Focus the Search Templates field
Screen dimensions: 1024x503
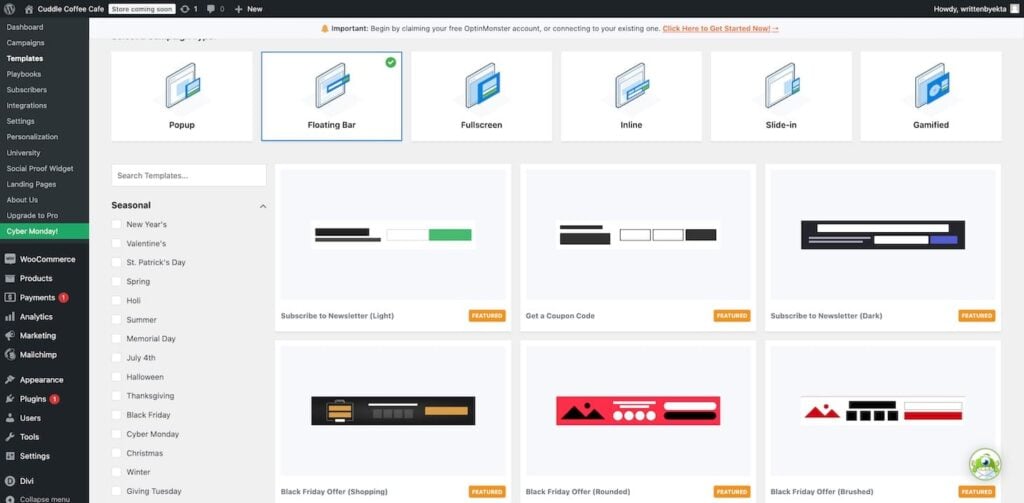[x=189, y=175]
